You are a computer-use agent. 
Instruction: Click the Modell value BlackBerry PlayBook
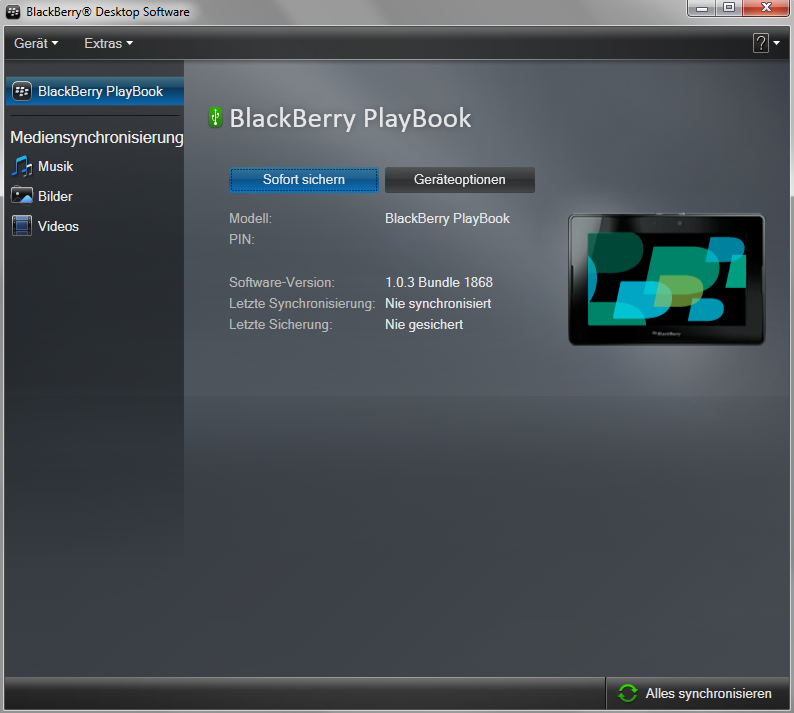447,218
